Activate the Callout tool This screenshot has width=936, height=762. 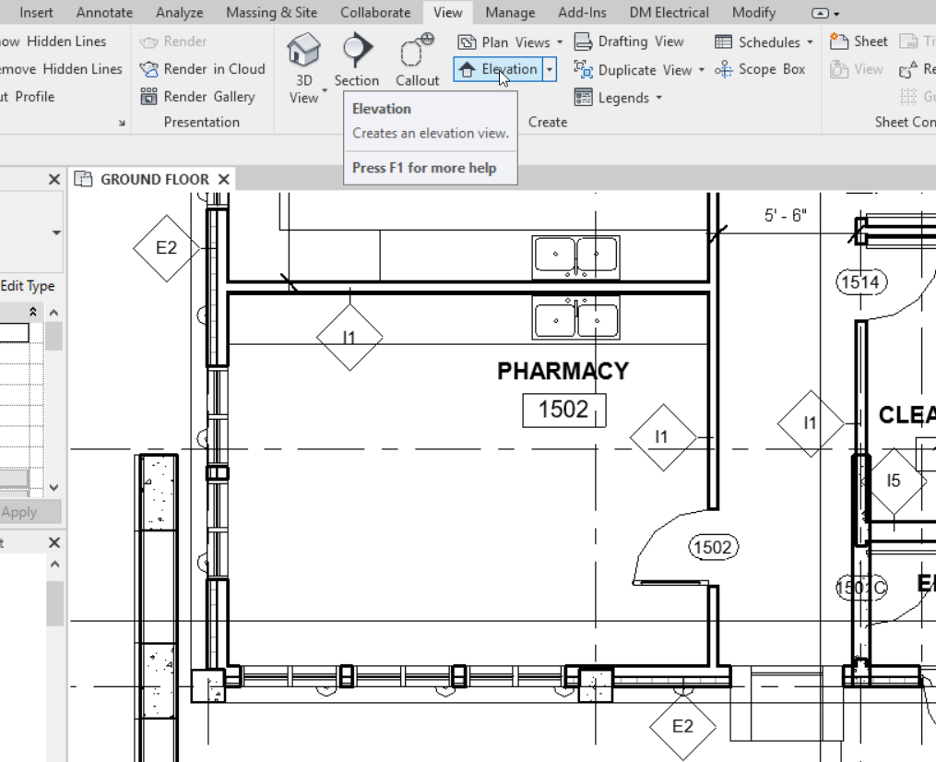pos(416,60)
